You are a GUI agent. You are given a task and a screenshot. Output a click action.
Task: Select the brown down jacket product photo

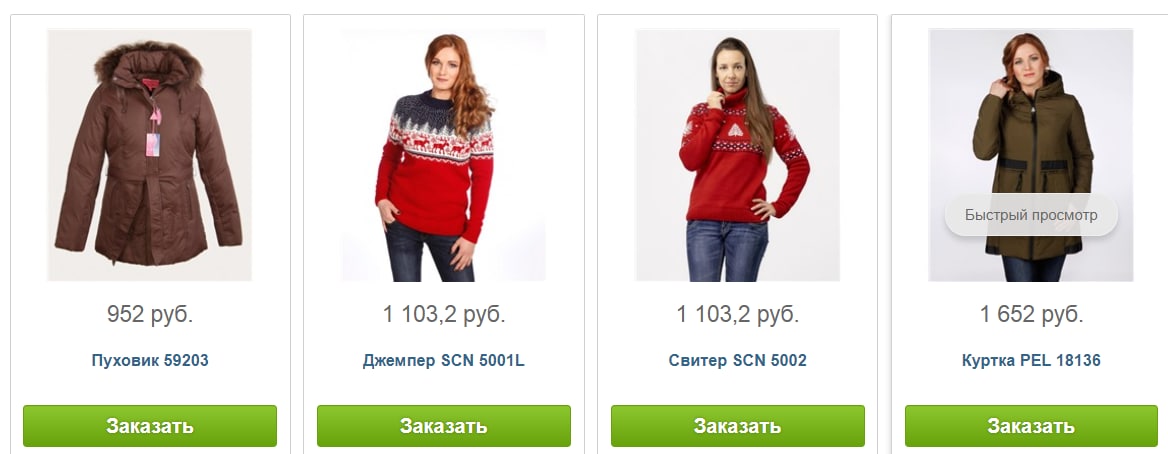pos(150,155)
